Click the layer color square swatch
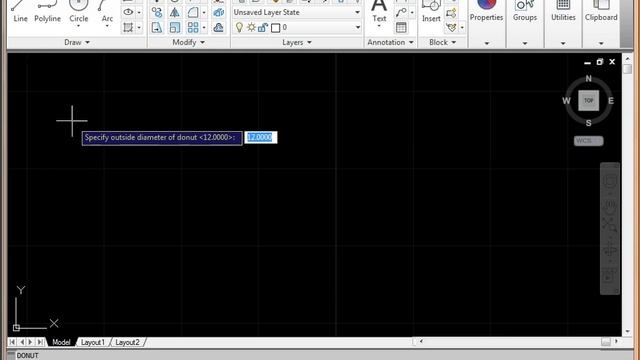 point(276,28)
